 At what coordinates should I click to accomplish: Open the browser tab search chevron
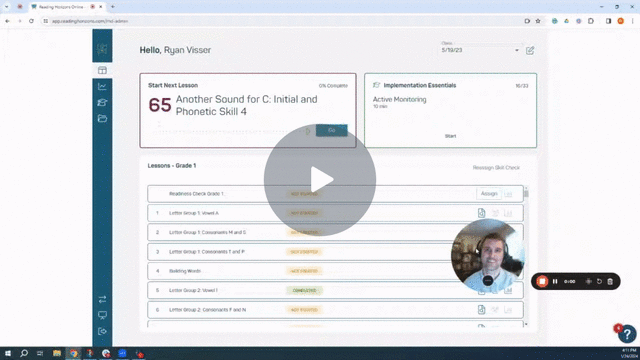point(7,7)
